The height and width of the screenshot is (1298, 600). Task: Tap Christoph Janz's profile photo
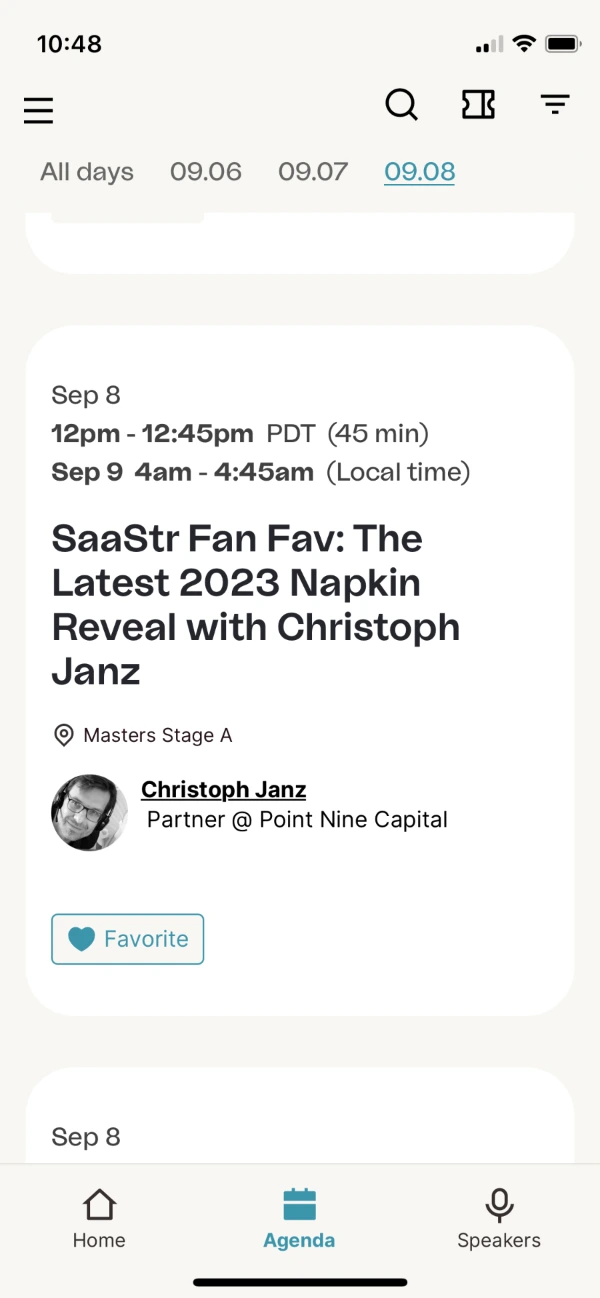89,813
